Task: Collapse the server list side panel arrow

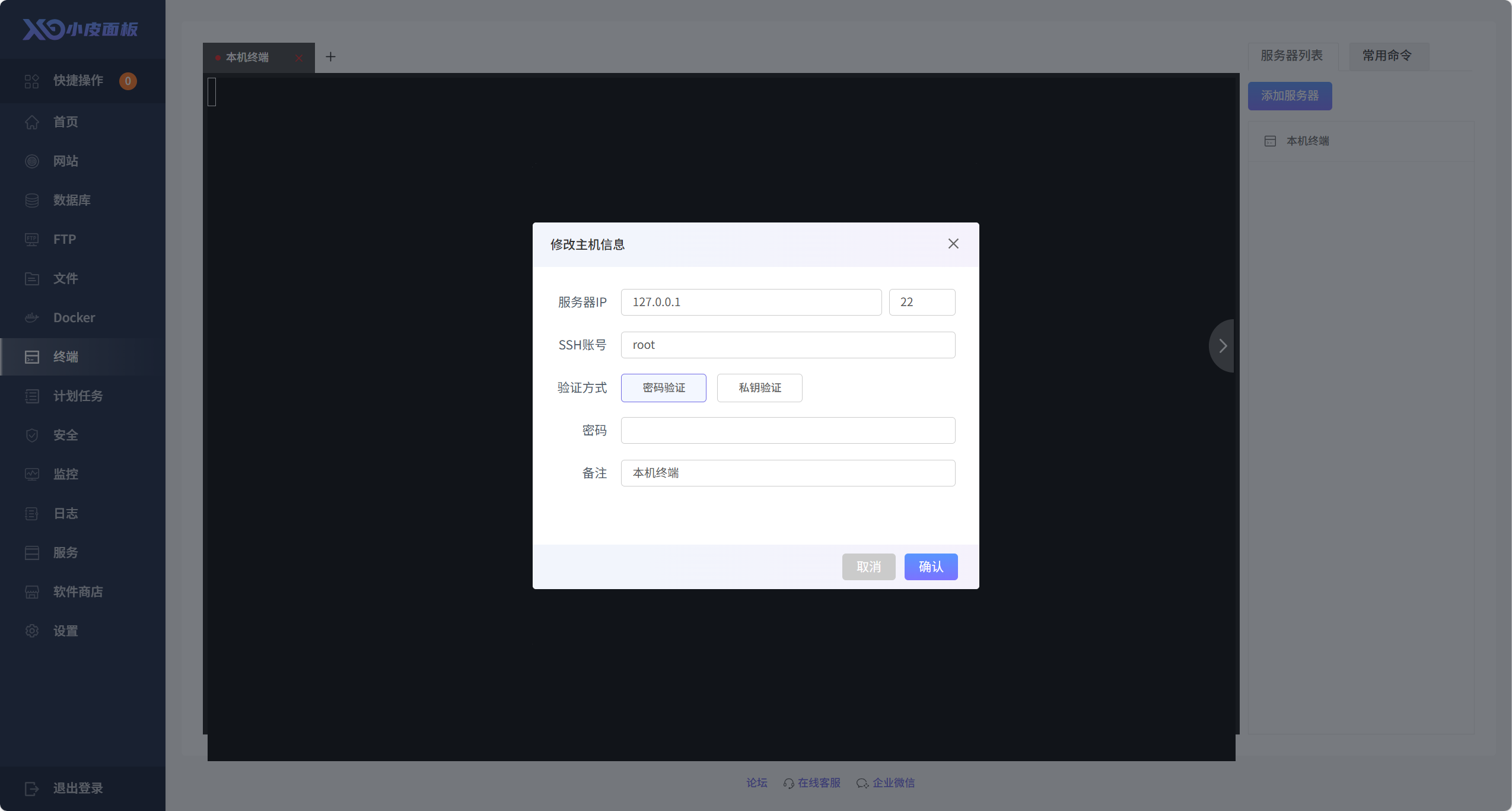Action: click(x=1223, y=346)
